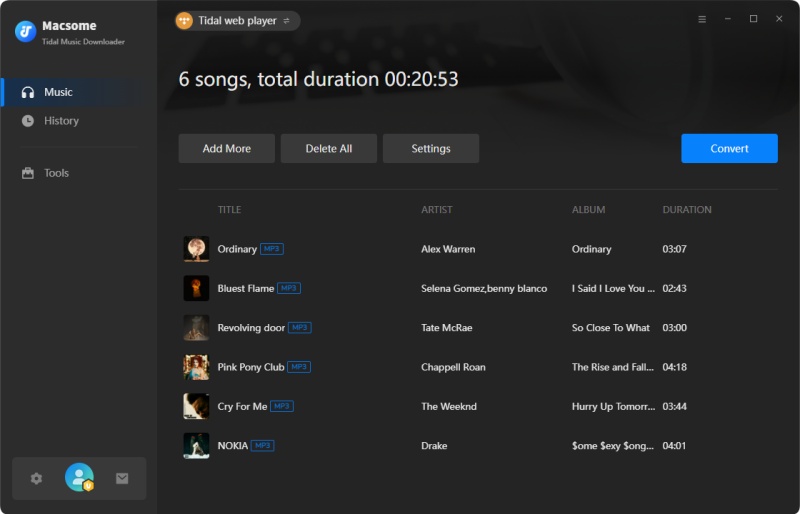
Task: Click the Macsome app logo icon
Action: pos(25,31)
